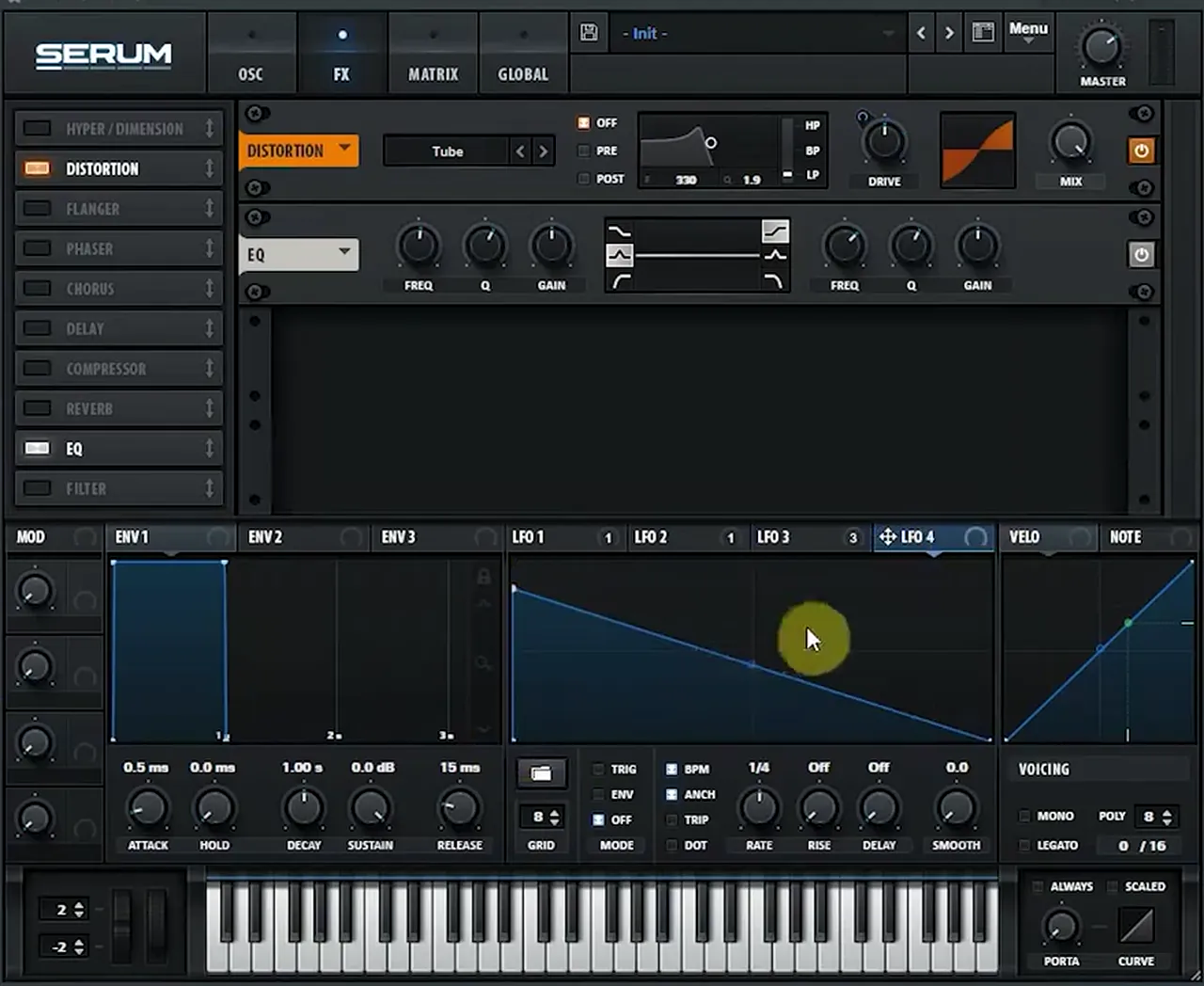Click the porta curve shape box
Screen dimensions: 1204x986
[x=1136, y=926]
